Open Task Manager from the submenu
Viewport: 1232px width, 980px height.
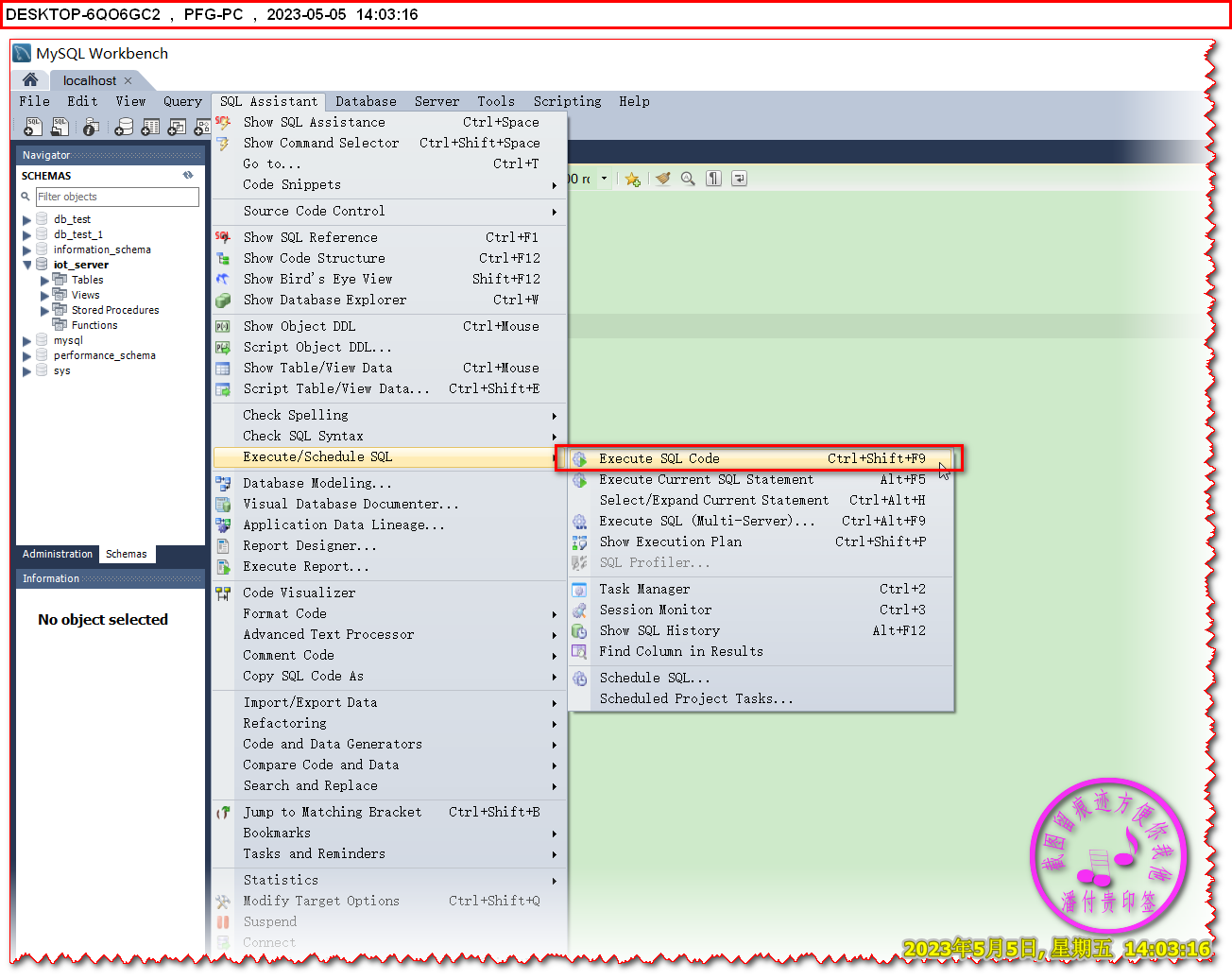(x=761, y=589)
